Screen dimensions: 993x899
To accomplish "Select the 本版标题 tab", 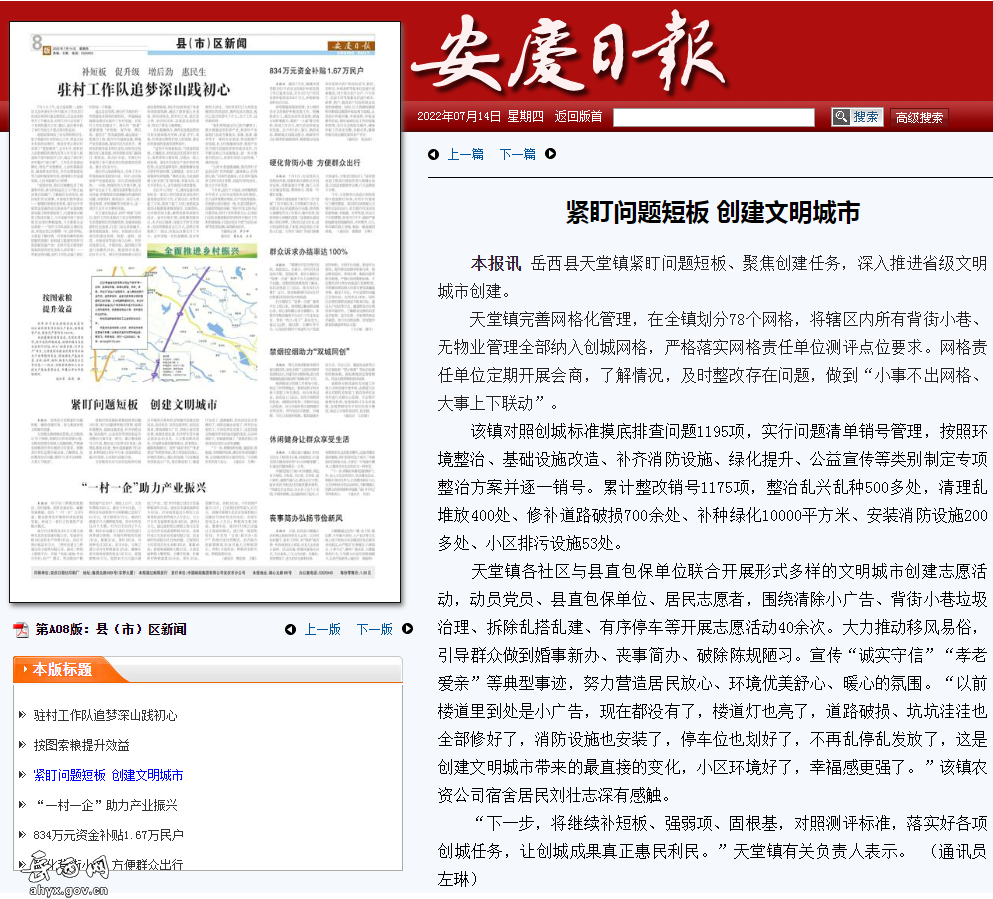I will (62, 670).
